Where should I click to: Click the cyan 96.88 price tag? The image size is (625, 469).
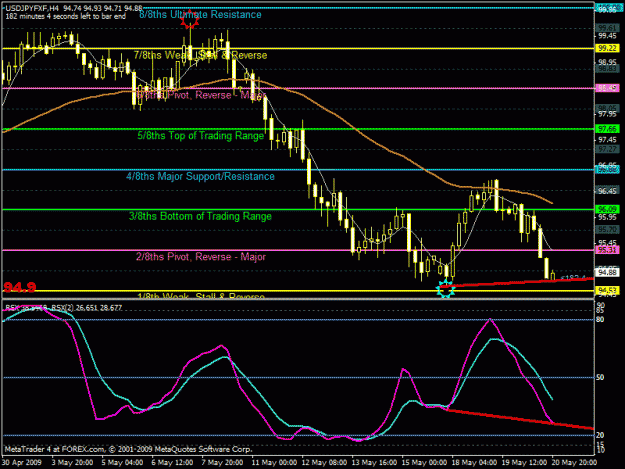(x=607, y=170)
